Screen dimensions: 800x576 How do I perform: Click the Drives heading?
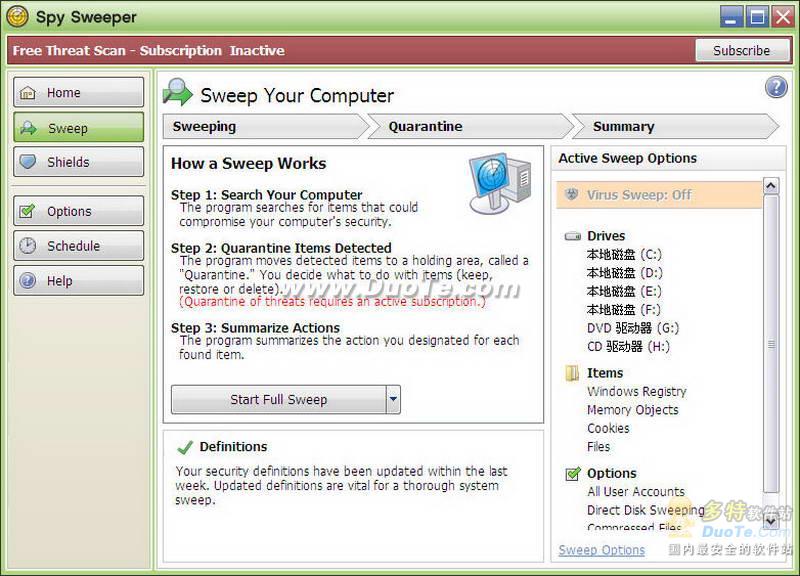(x=606, y=236)
